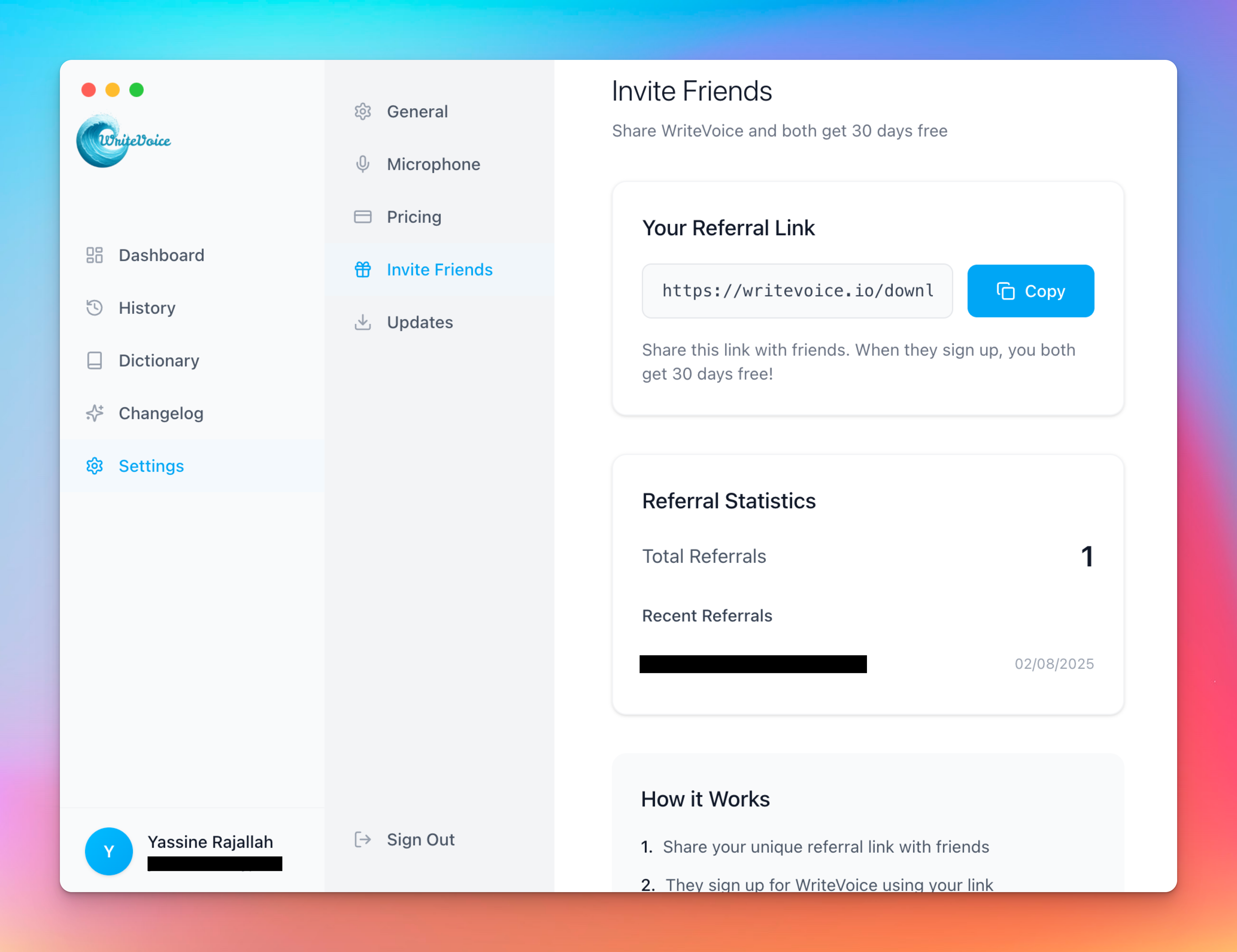Image resolution: width=1237 pixels, height=952 pixels.
Task: Click the Sign Out arrow icon
Action: click(x=363, y=839)
